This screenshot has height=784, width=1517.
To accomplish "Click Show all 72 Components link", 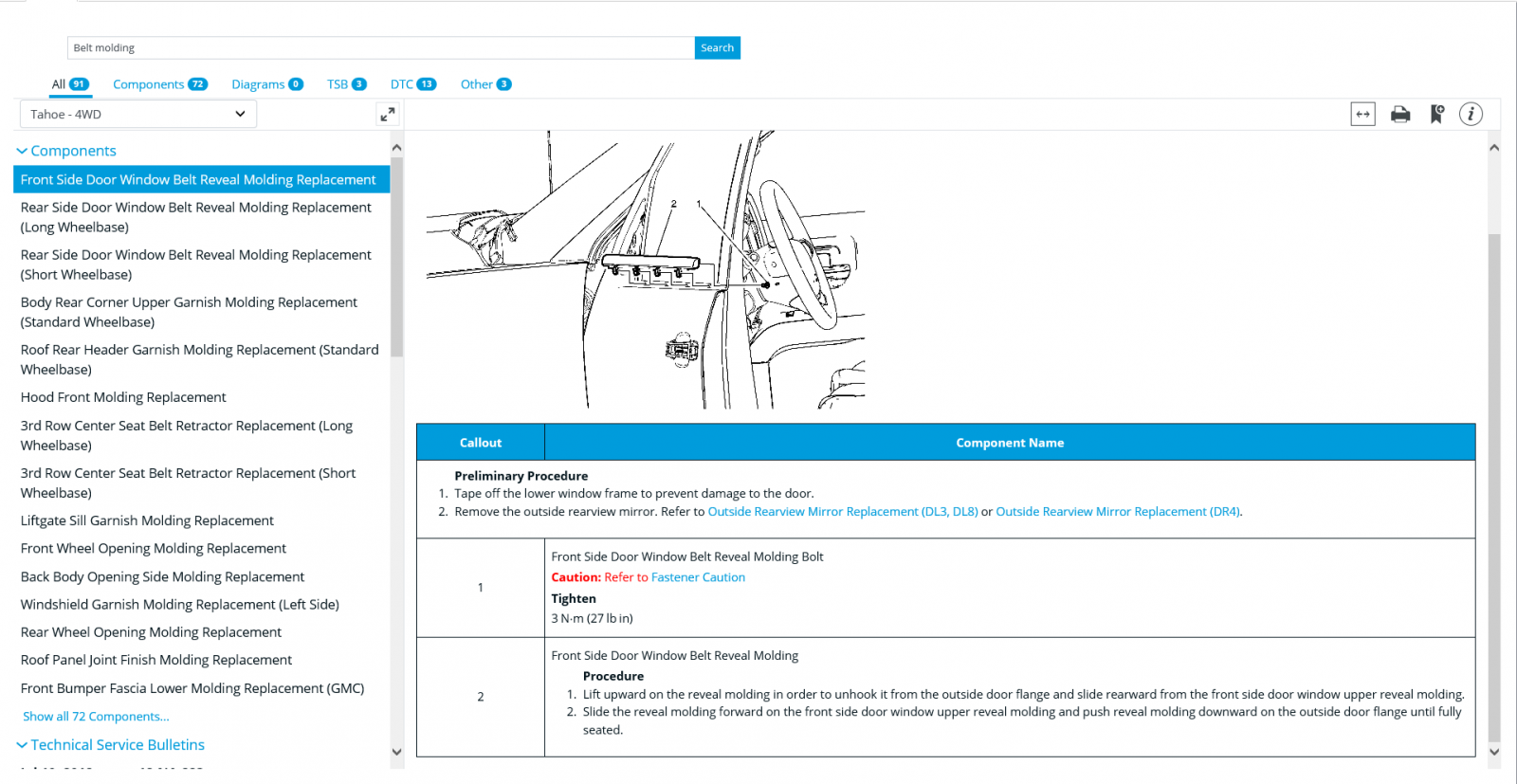I will click(x=96, y=717).
